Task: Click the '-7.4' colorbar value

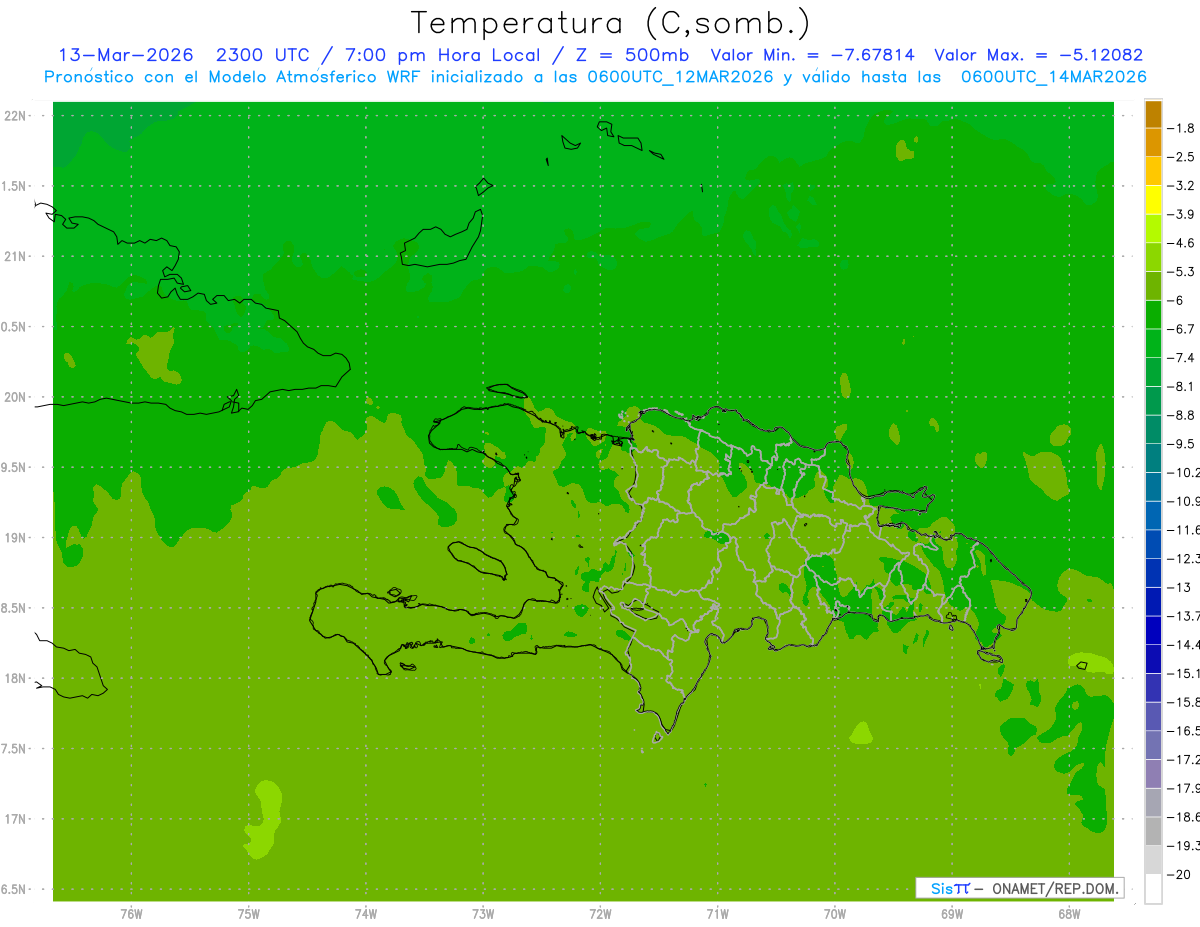Action: 1182,358
